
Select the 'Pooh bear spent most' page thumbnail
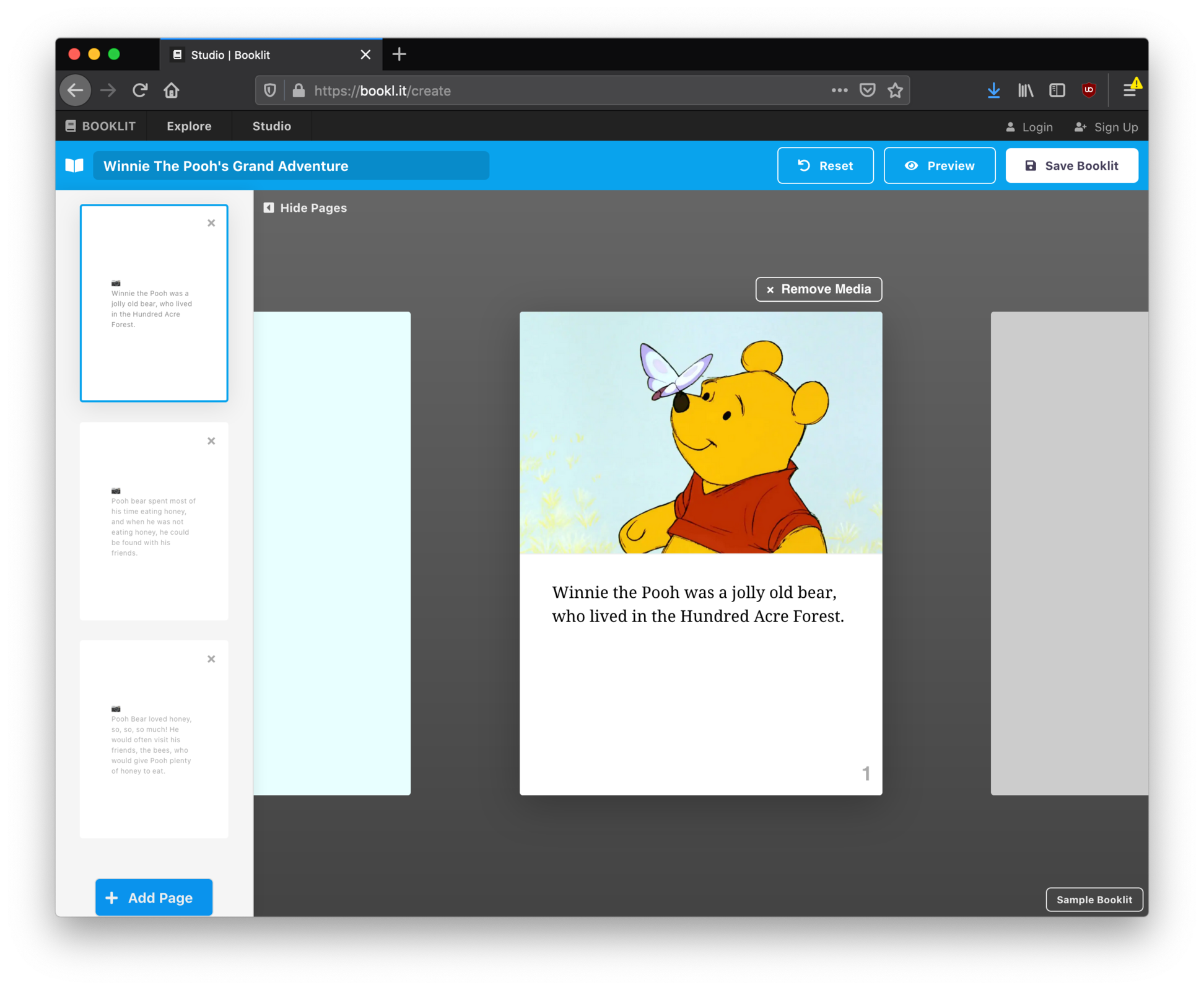154,521
